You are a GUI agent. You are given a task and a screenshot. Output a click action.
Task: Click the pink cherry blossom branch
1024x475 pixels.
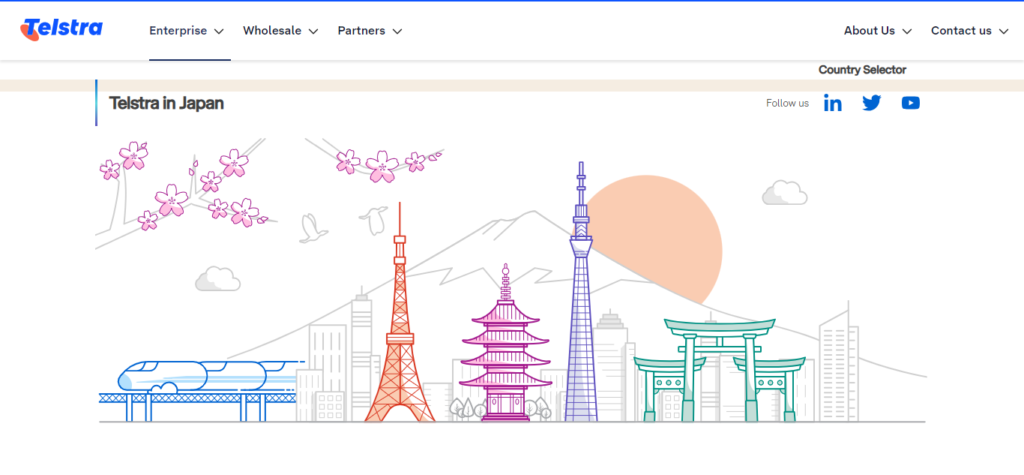point(180,190)
